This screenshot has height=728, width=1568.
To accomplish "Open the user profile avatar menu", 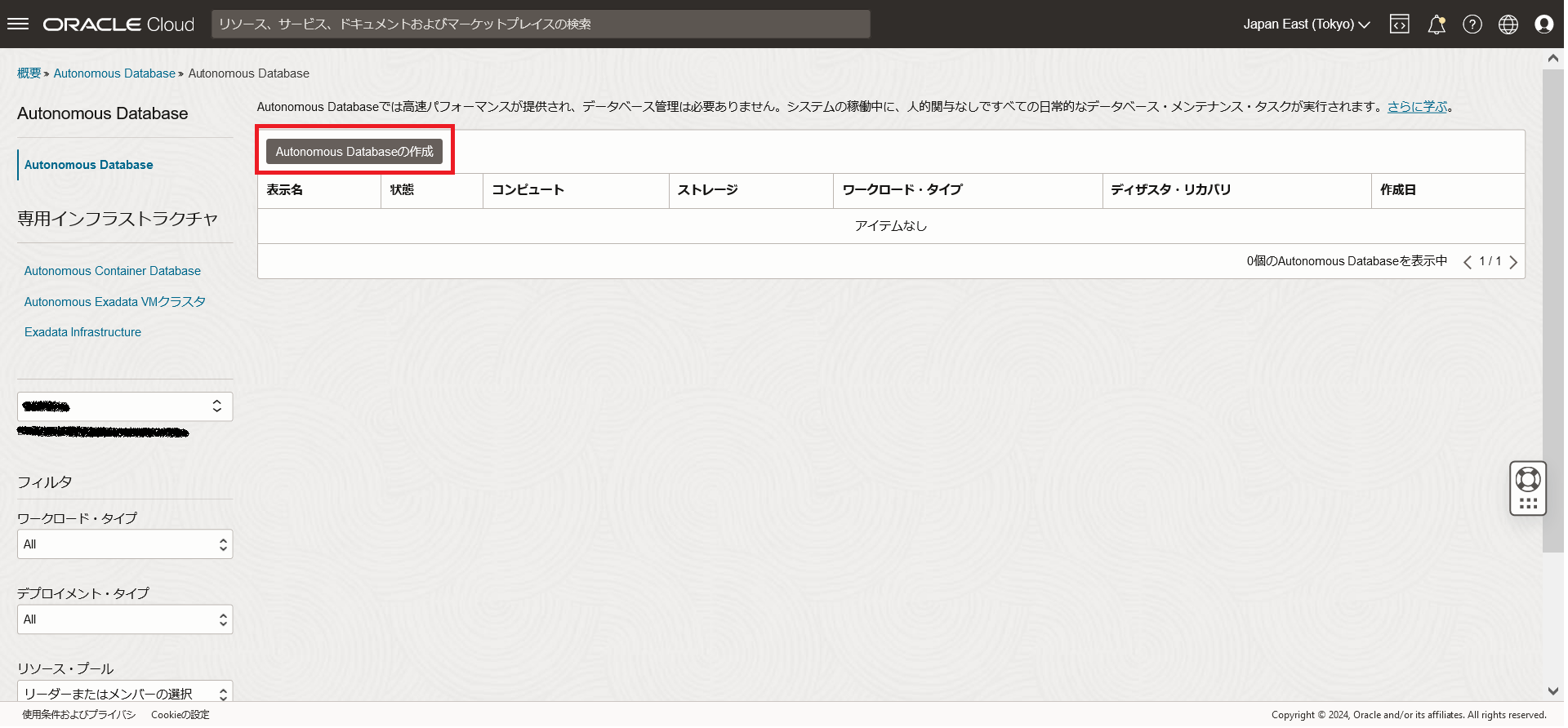I will click(x=1543, y=24).
